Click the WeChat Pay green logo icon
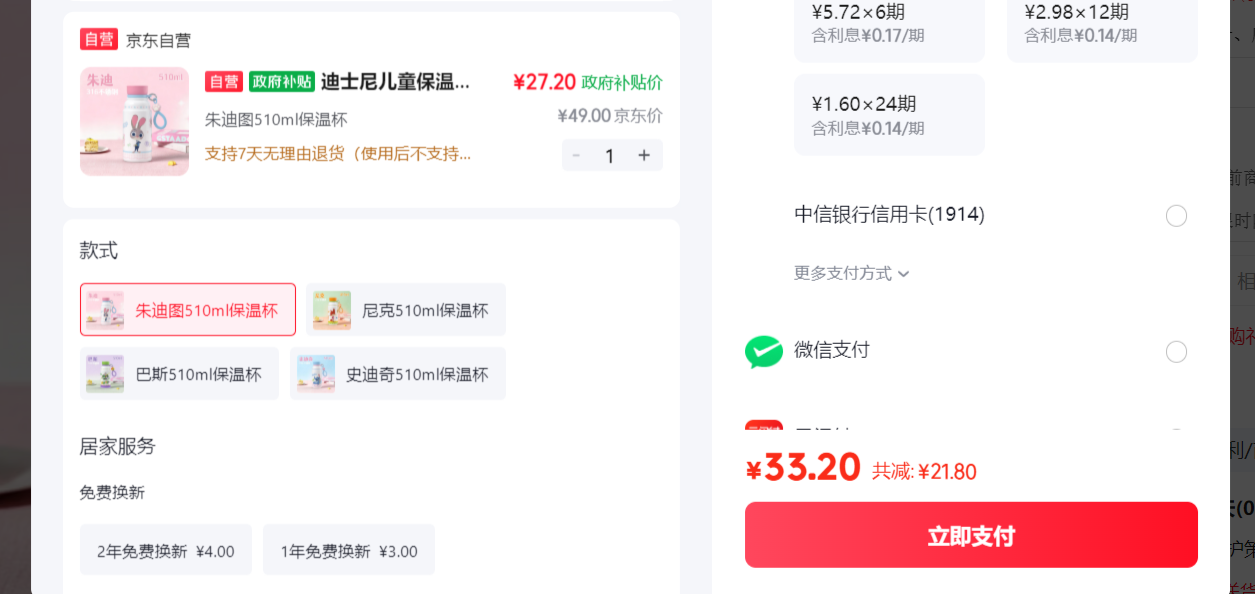 point(764,352)
